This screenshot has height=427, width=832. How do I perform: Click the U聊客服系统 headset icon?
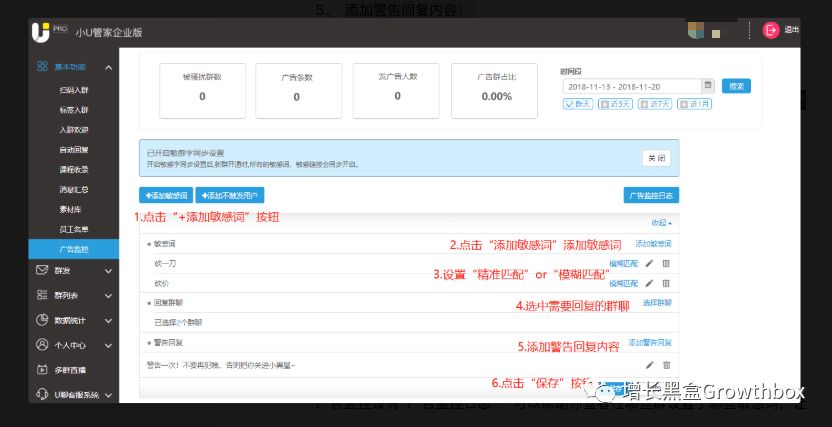[x=42, y=395]
